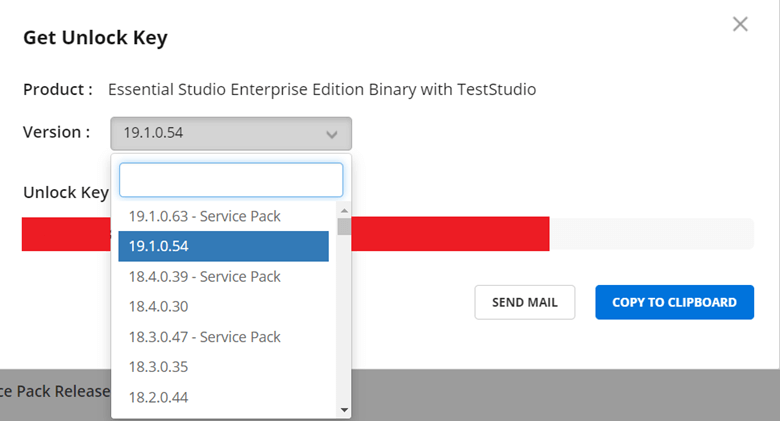Click the version list scrollbar thumb

(x=344, y=226)
